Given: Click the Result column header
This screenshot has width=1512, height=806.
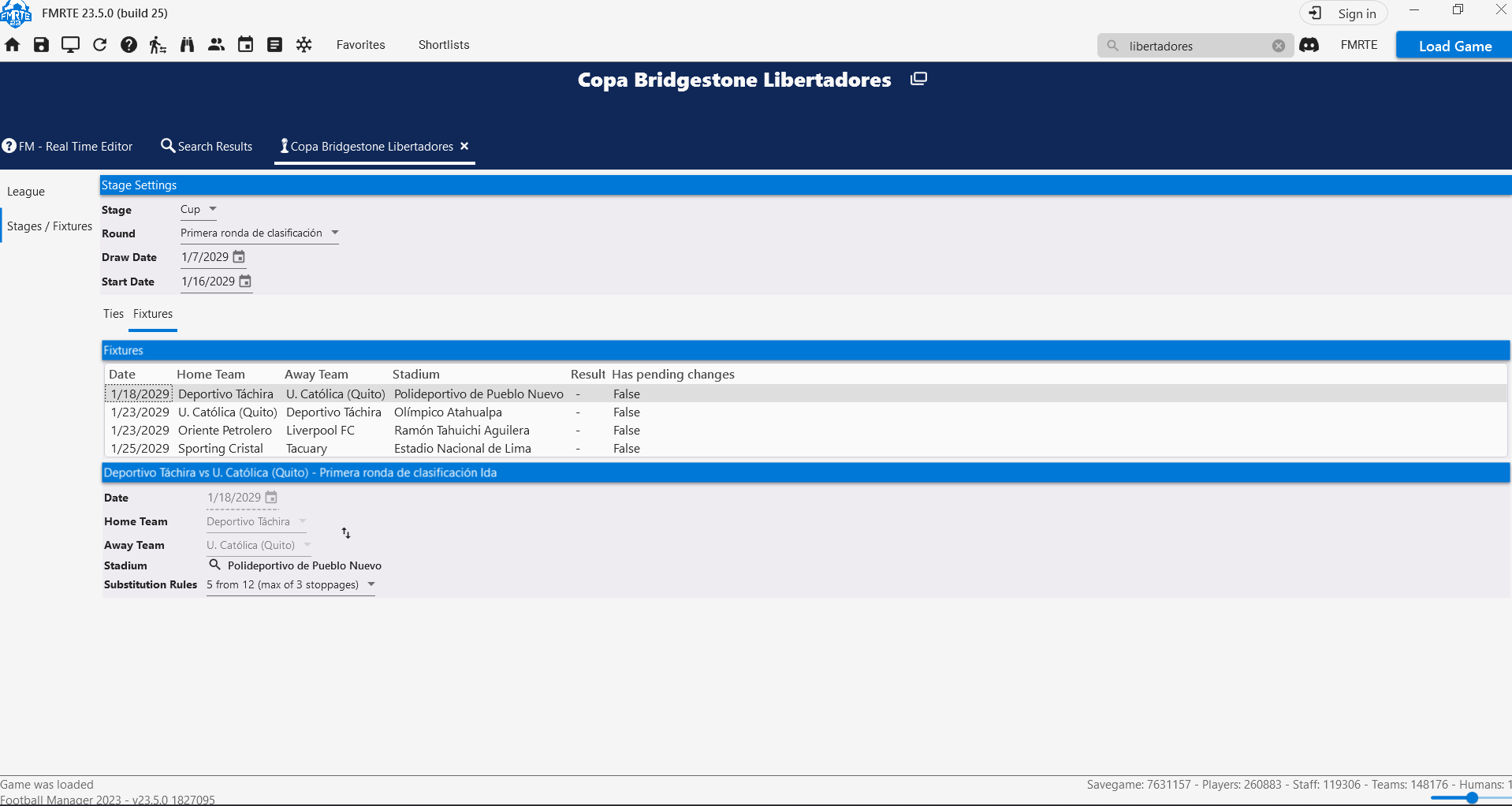Looking at the screenshot, I should [x=588, y=375].
